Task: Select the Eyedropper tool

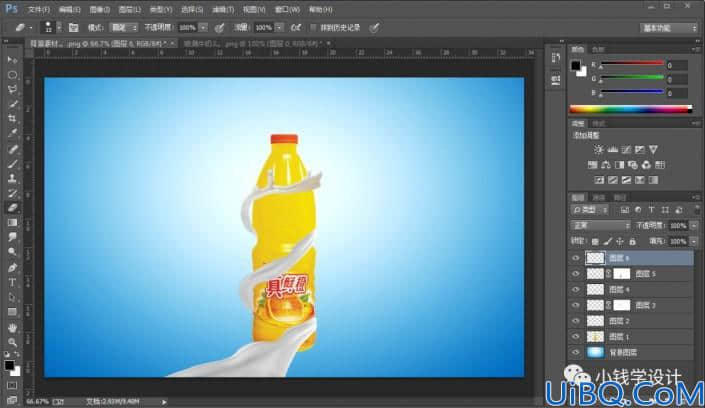Action: click(x=12, y=134)
